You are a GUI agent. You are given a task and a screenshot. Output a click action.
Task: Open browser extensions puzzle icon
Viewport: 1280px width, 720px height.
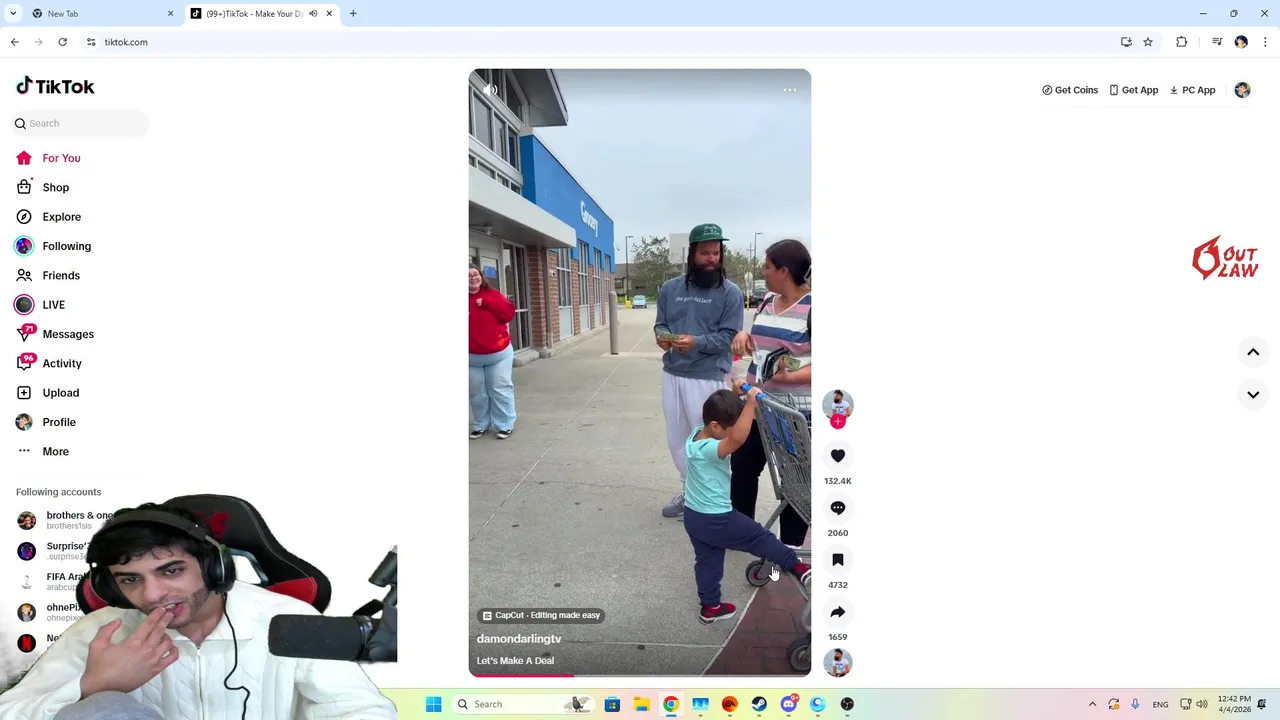pyautogui.click(x=1182, y=42)
